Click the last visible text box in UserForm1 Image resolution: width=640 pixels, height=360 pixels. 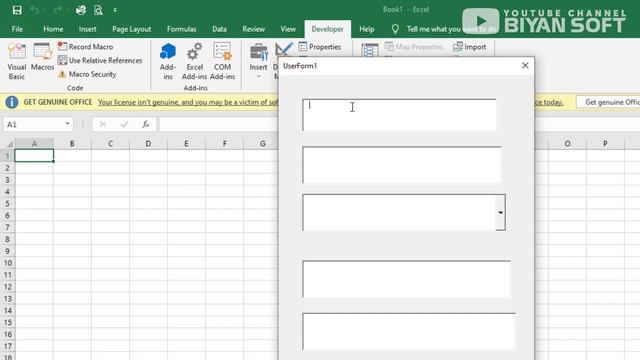pyautogui.click(x=409, y=331)
